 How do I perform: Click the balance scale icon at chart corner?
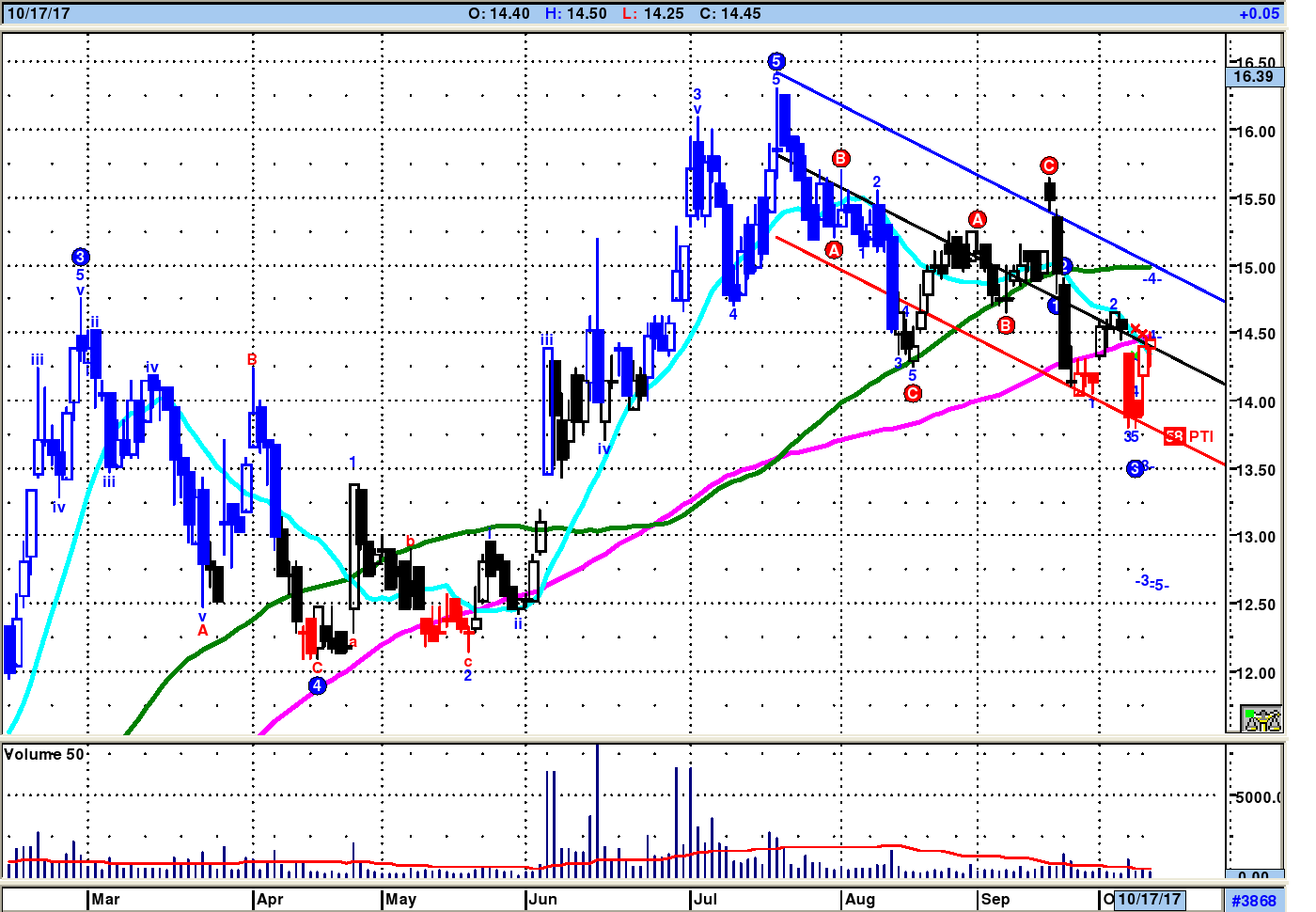pyautogui.click(x=1261, y=719)
